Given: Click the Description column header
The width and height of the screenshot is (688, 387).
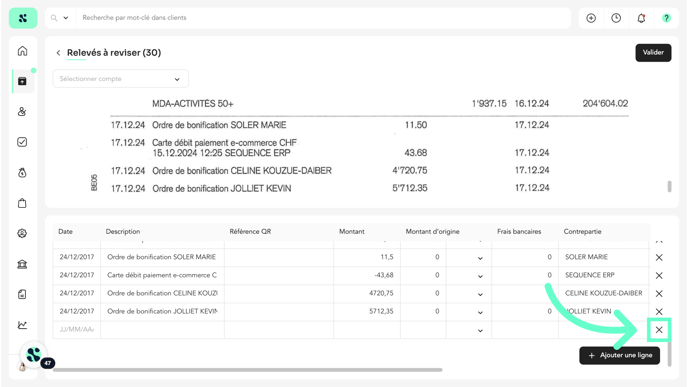Looking at the screenshot, I should pyautogui.click(x=123, y=232).
